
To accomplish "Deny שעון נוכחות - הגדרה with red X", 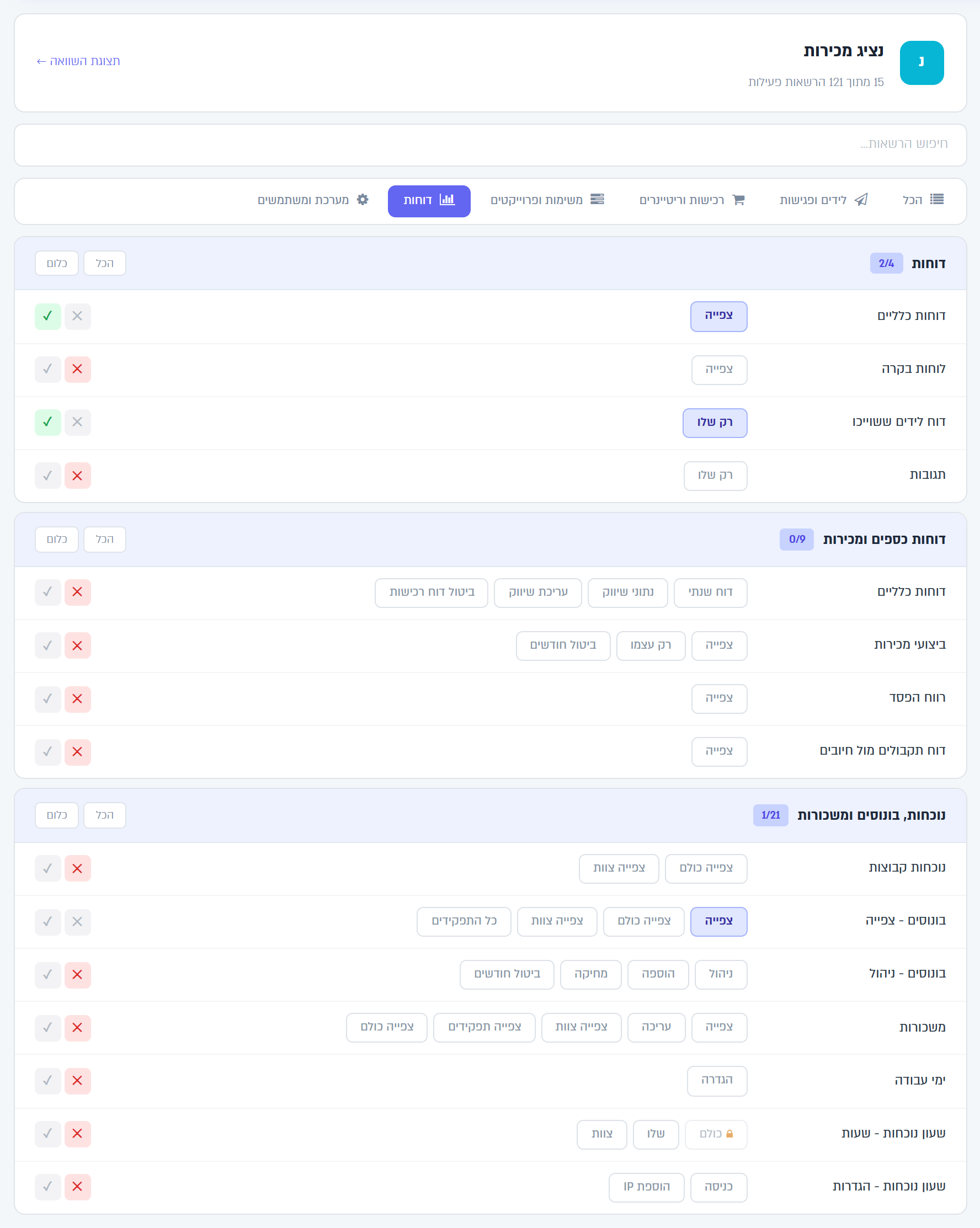I will tap(77, 1187).
